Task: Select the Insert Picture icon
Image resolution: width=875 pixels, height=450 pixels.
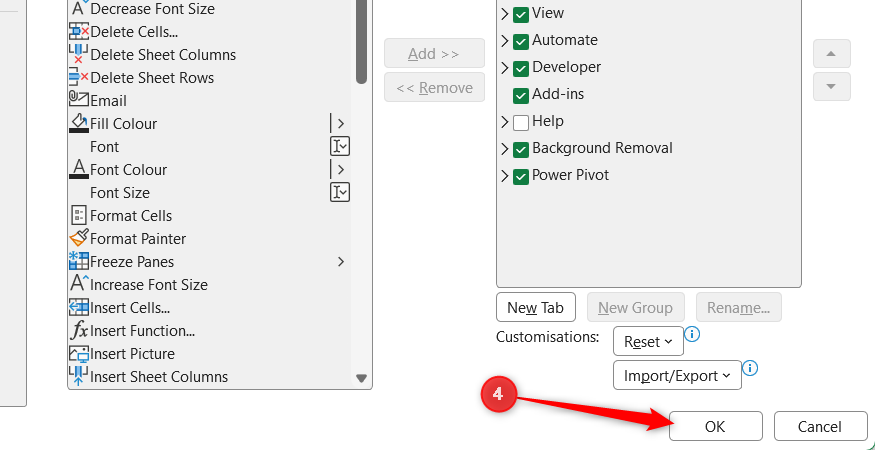Action: (x=79, y=353)
